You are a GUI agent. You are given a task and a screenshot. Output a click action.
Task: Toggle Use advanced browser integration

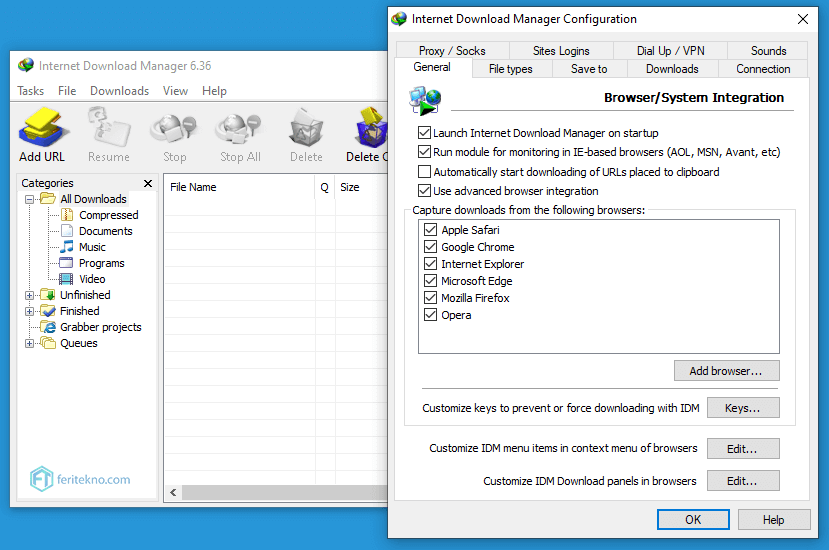click(x=424, y=190)
